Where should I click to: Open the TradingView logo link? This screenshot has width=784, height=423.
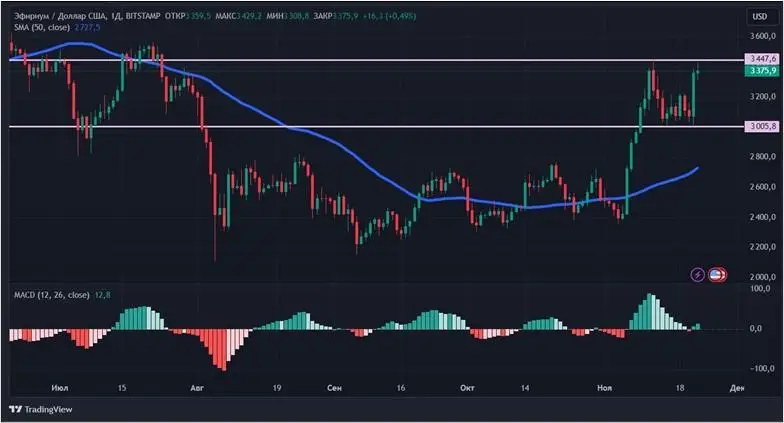[42, 409]
